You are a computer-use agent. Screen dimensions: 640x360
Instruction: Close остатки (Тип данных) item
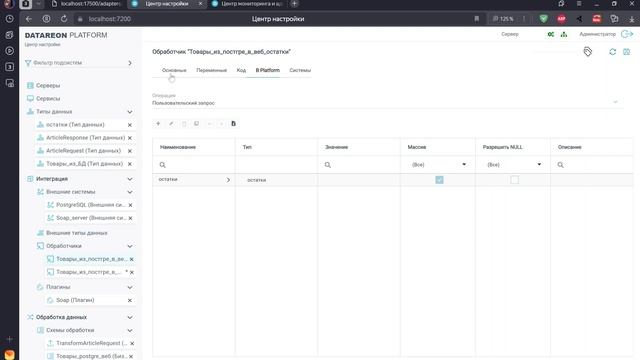pyautogui.click(x=130, y=125)
